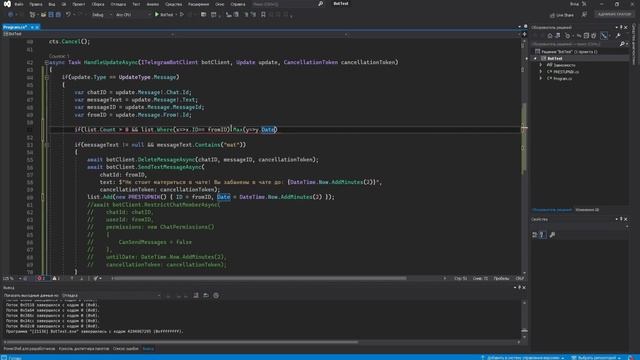Click the Bookmark toolbar icon
This screenshot has height=360, width=640.
[263, 15]
